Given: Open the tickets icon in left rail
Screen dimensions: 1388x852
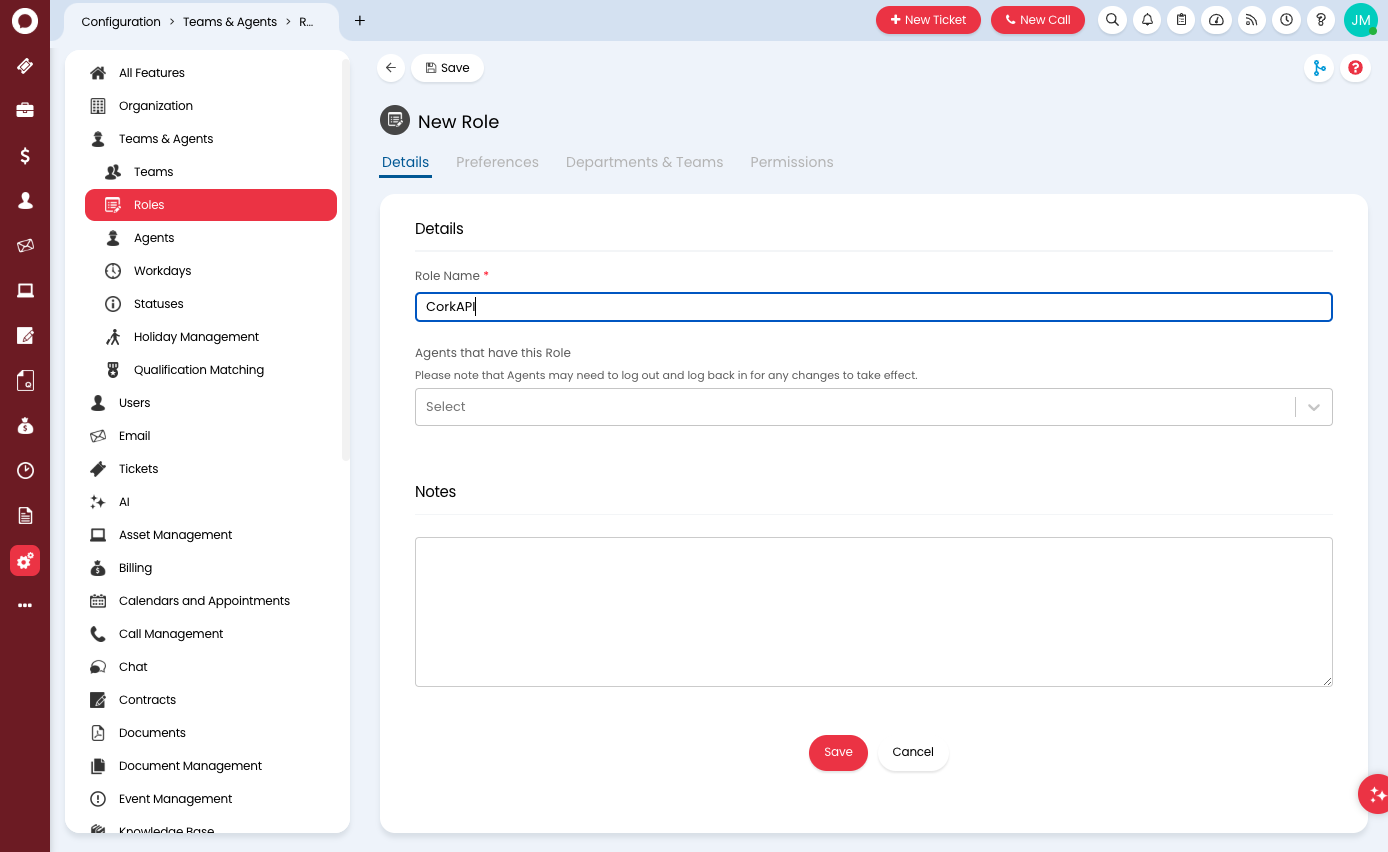Looking at the screenshot, I should (x=25, y=66).
